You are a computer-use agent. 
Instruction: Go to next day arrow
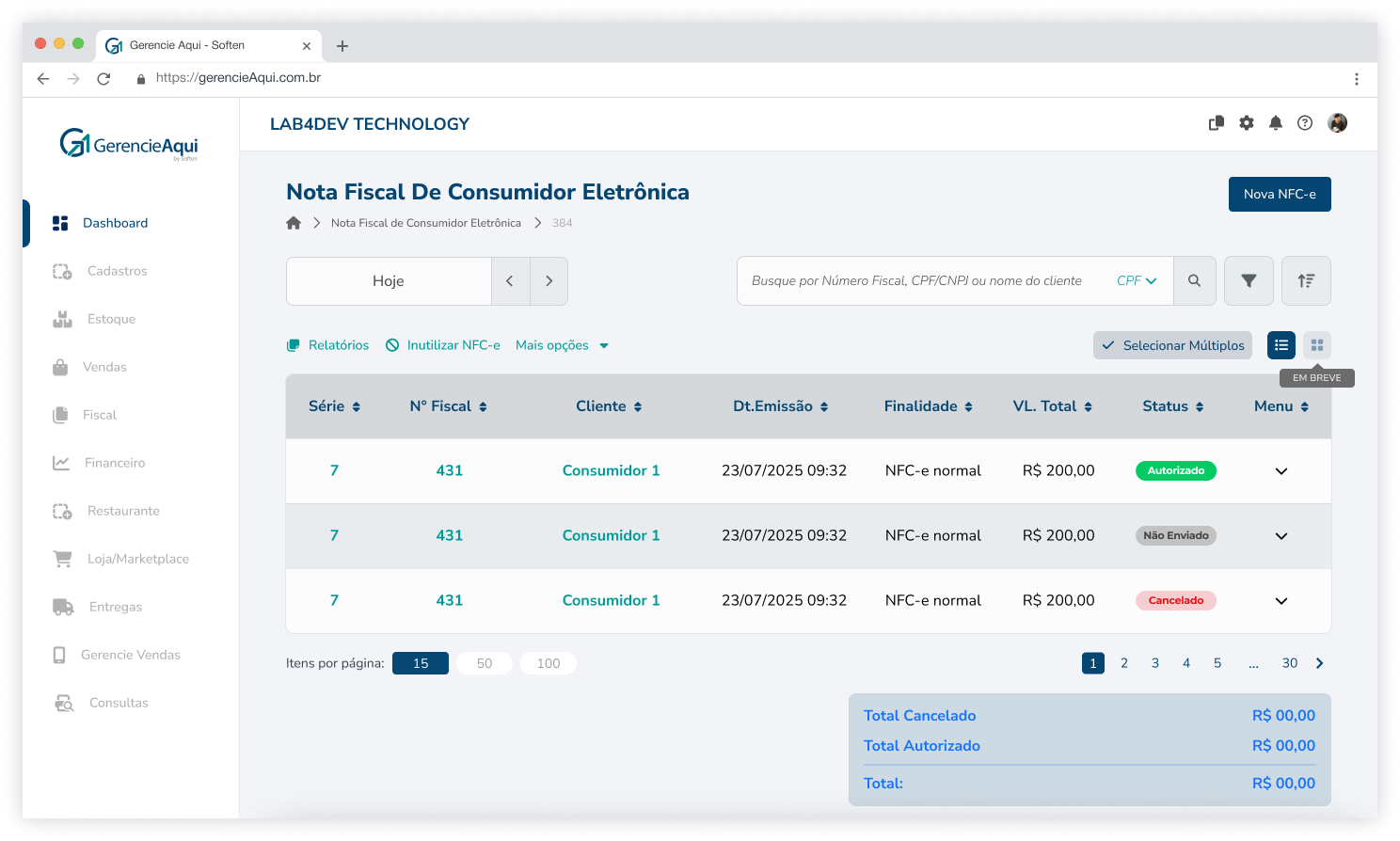pyautogui.click(x=549, y=281)
